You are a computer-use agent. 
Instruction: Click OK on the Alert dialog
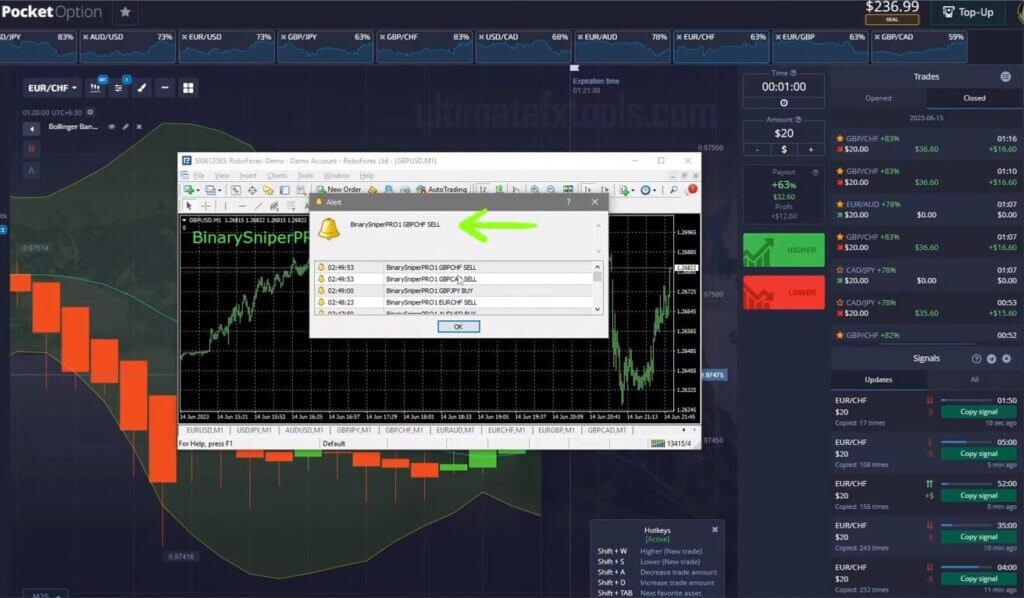[457, 326]
